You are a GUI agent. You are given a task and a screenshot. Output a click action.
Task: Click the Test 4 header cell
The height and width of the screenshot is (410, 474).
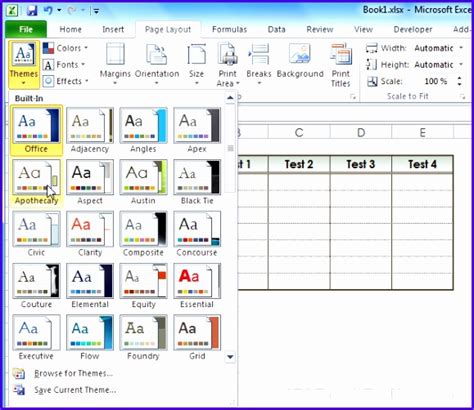(422, 164)
